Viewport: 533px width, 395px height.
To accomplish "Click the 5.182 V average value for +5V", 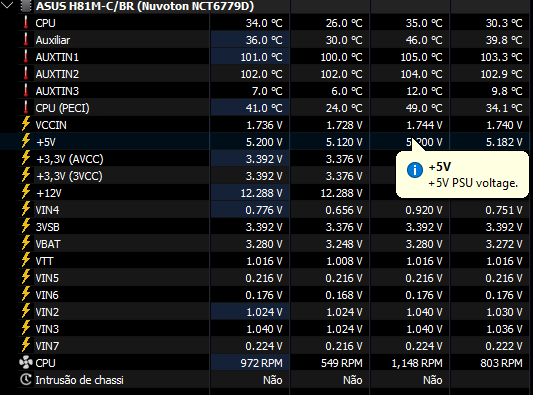I will (x=504, y=142).
